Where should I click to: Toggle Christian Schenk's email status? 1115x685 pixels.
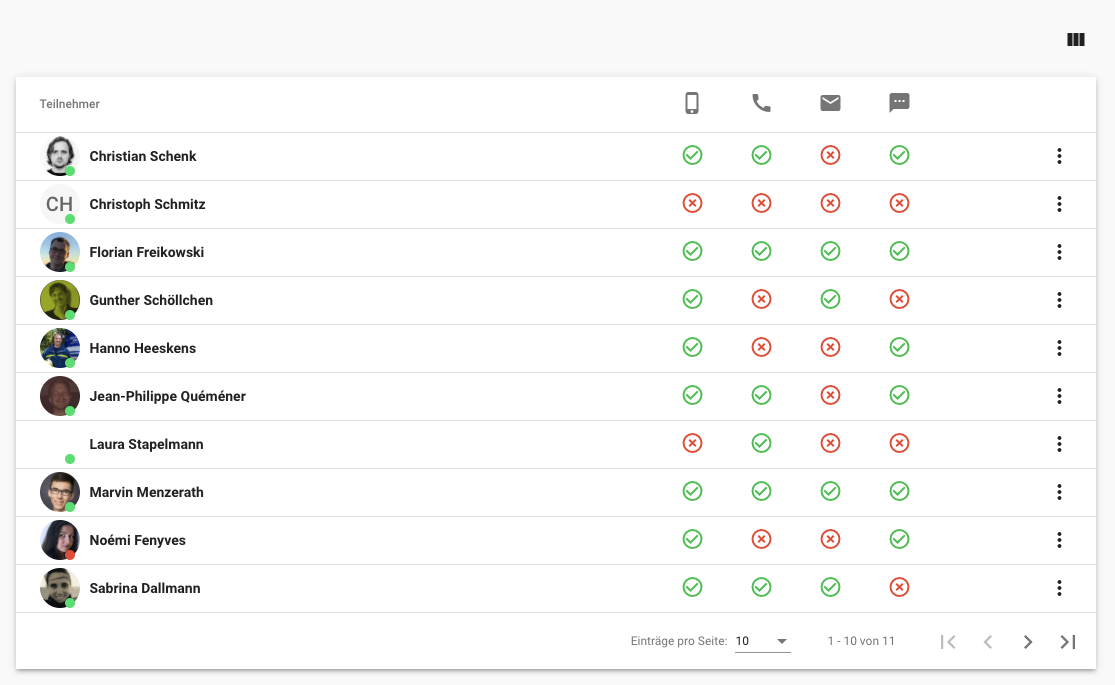830,155
